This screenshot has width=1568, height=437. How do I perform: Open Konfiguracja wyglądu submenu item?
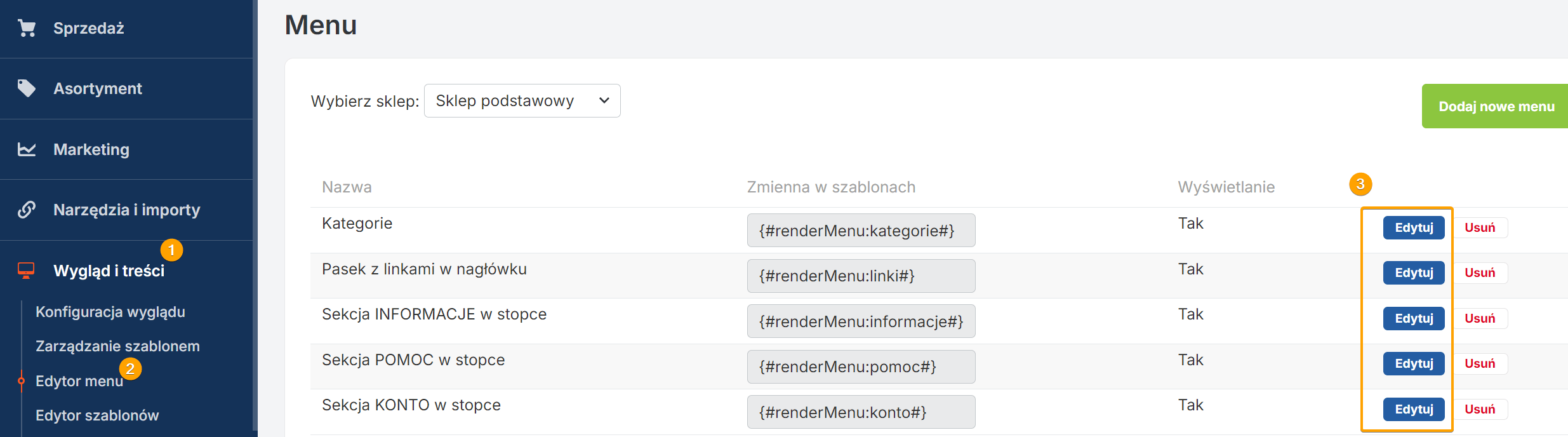(x=110, y=312)
